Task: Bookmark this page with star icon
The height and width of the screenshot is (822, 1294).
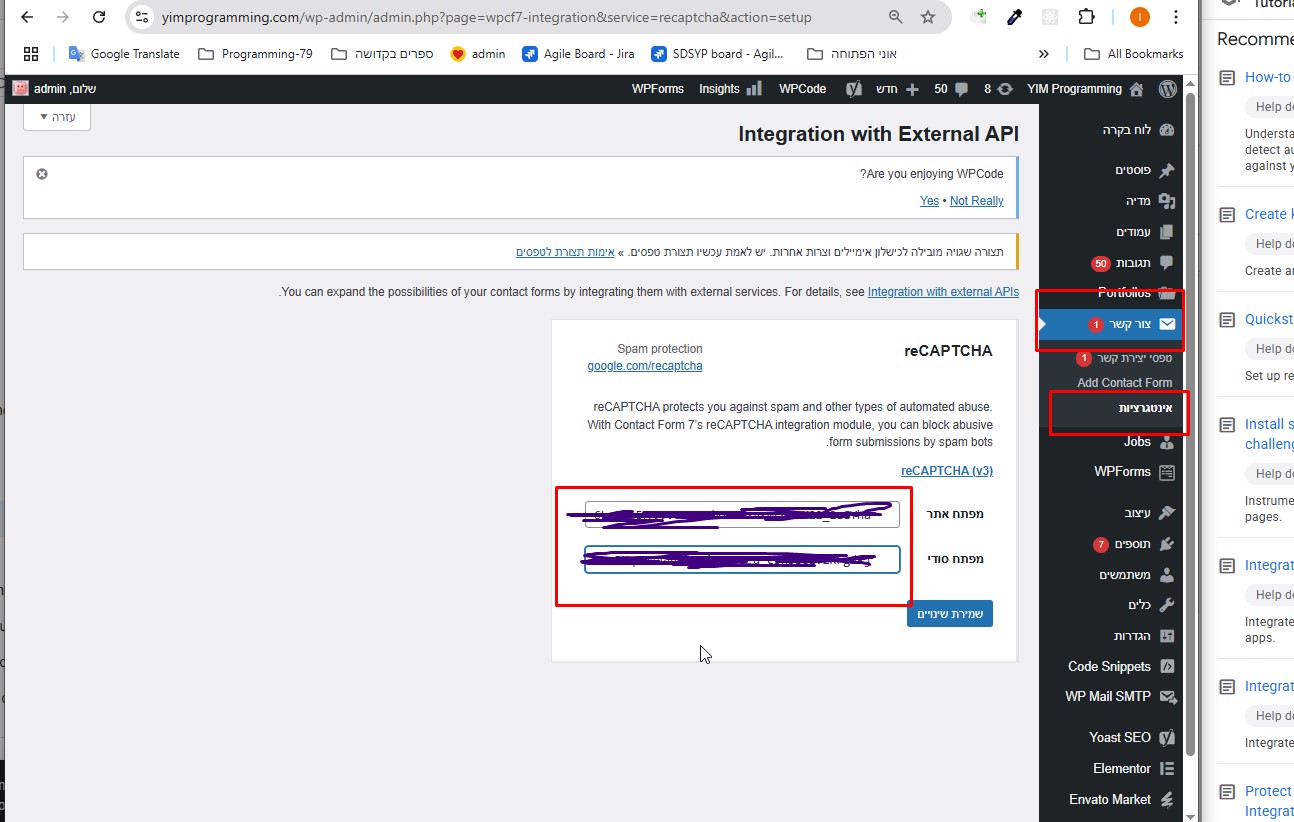Action: [927, 17]
